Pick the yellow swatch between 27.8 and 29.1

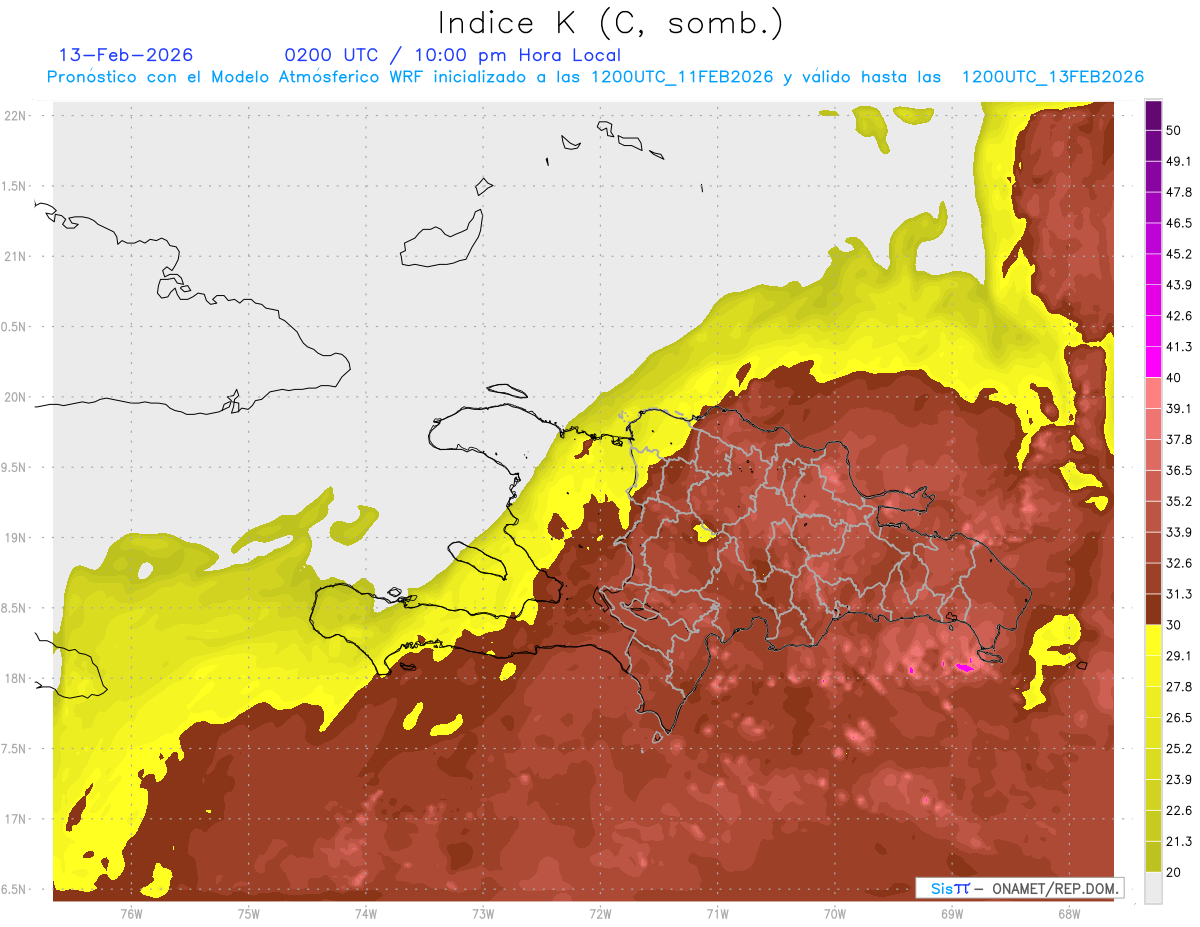pos(1153,672)
